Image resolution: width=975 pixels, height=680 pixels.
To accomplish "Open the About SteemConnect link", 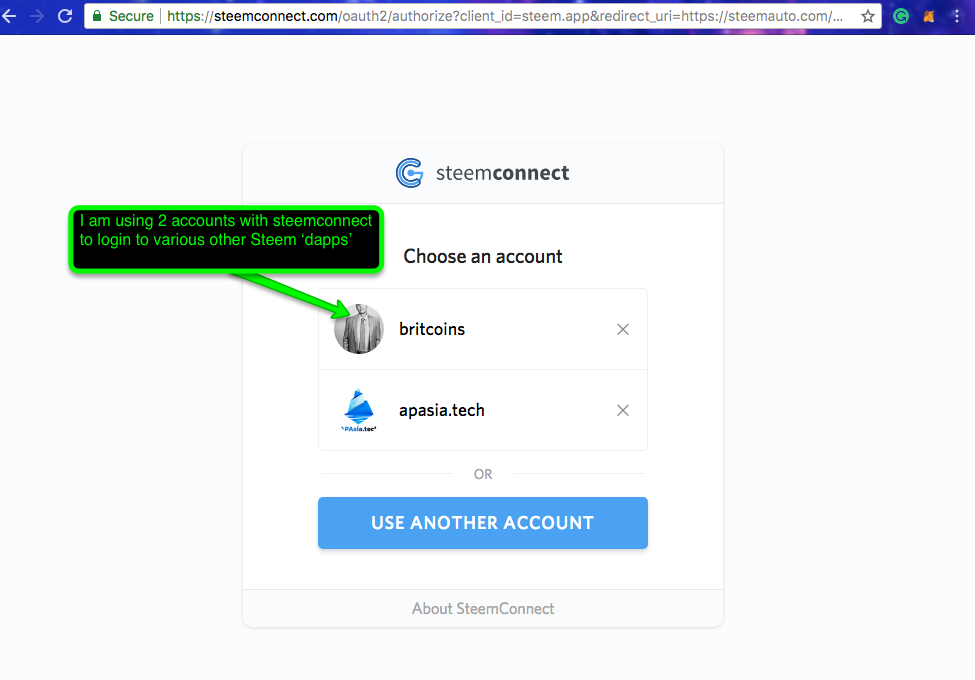I will point(483,609).
